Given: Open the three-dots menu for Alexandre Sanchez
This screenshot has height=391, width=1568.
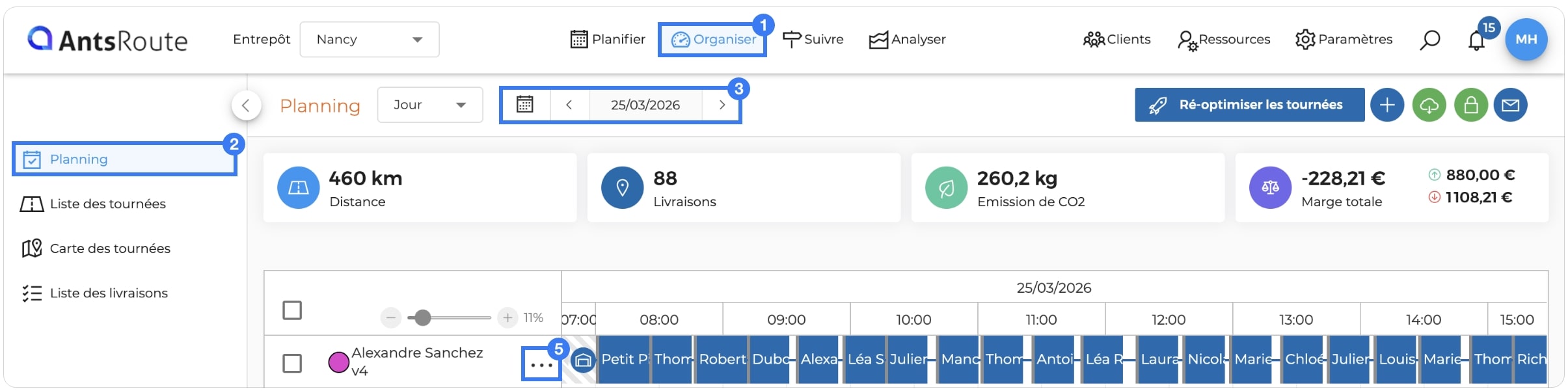Looking at the screenshot, I should tap(541, 365).
